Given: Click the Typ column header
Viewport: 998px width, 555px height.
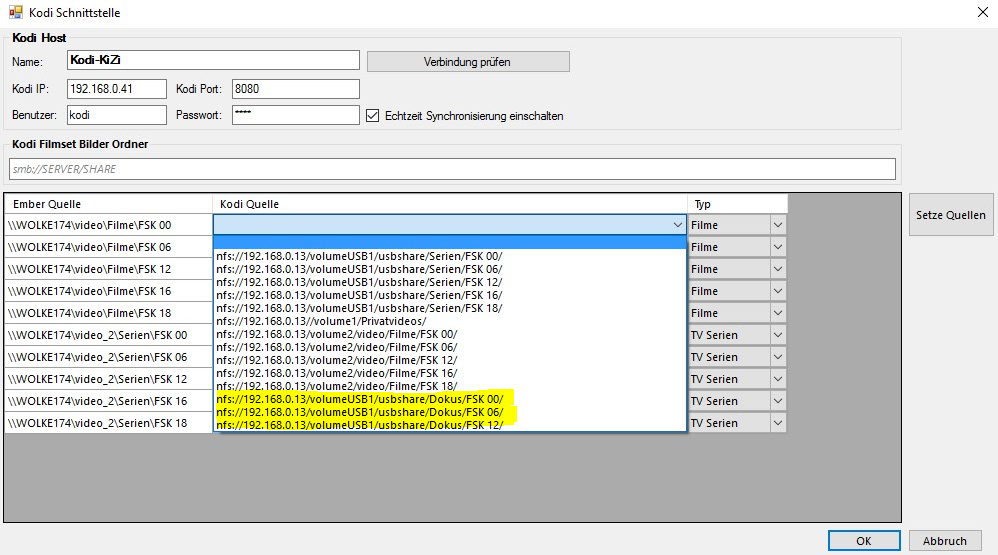Looking at the screenshot, I should tap(738, 204).
